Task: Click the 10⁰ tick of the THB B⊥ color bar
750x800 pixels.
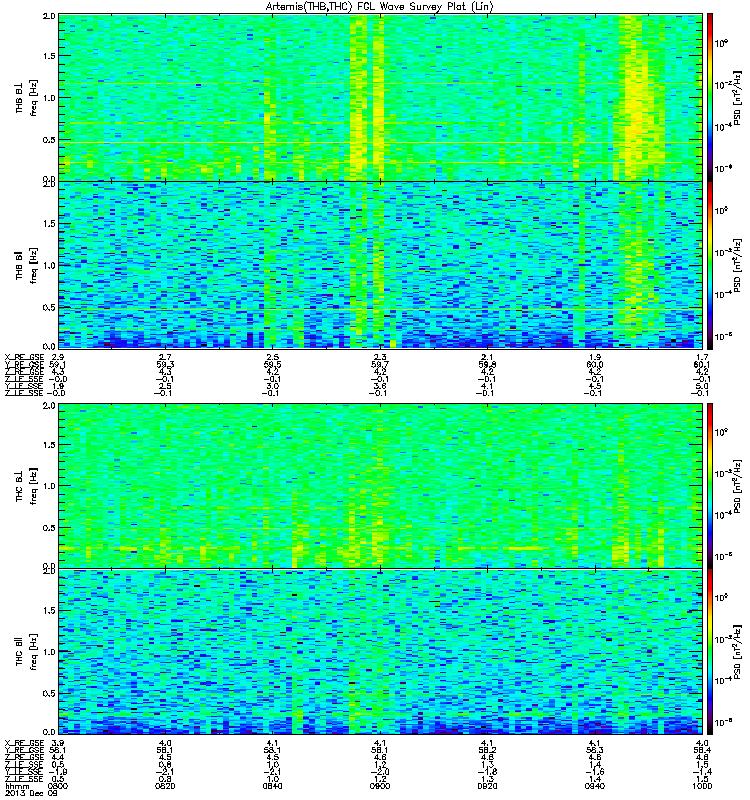Action: coord(721,43)
